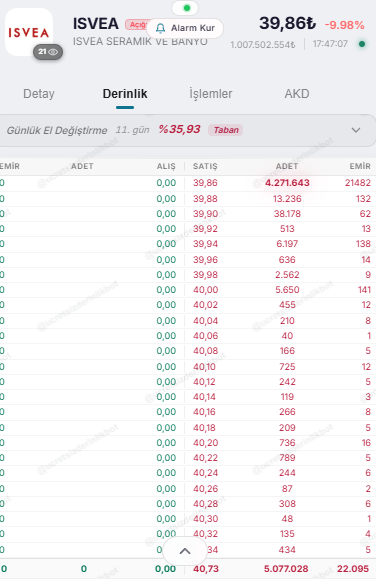376x579 pixels.
Task: Select the 40,04 sell price
Action: [x=205, y=321]
